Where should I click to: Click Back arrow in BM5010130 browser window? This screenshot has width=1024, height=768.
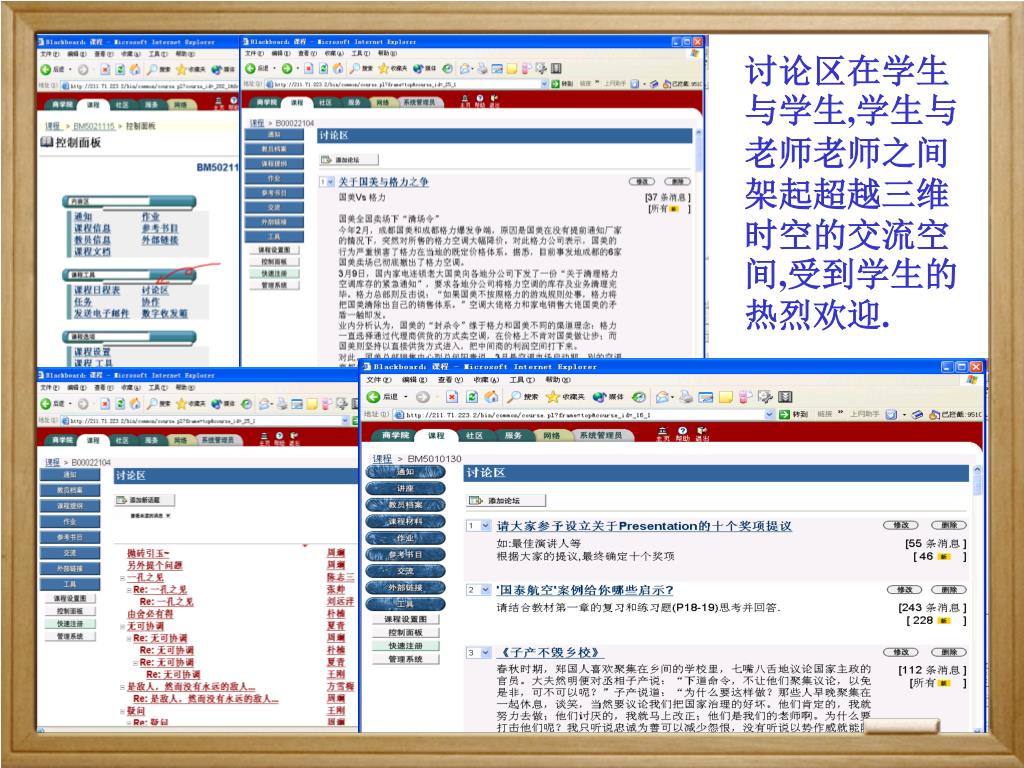click(374, 396)
